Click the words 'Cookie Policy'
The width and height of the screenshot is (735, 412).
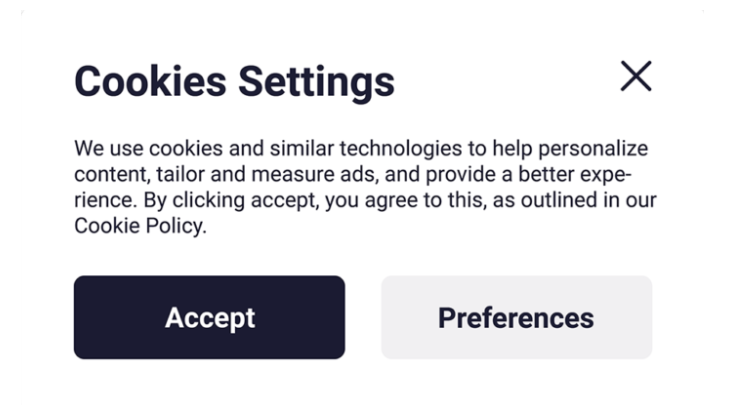tap(138, 226)
